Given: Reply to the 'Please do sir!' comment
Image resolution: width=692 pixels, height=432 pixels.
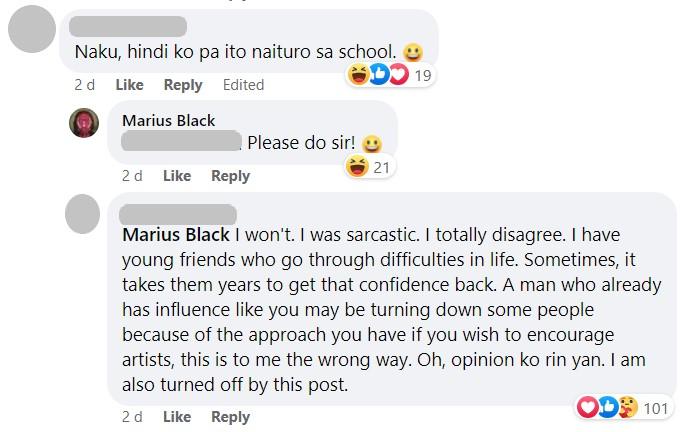Looking at the screenshot, I should click(231, 176).
